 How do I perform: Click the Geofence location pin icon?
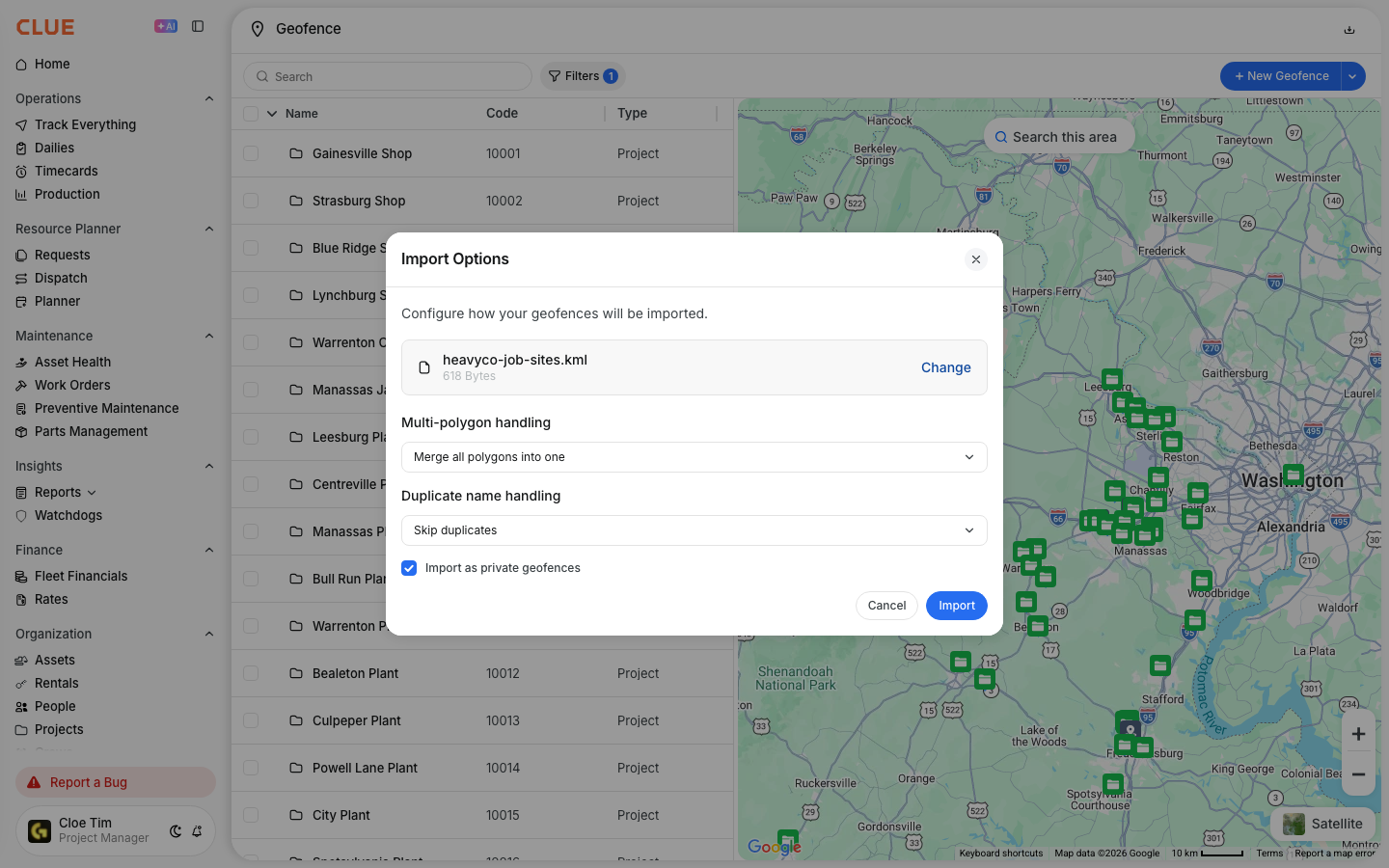[258, 29]
